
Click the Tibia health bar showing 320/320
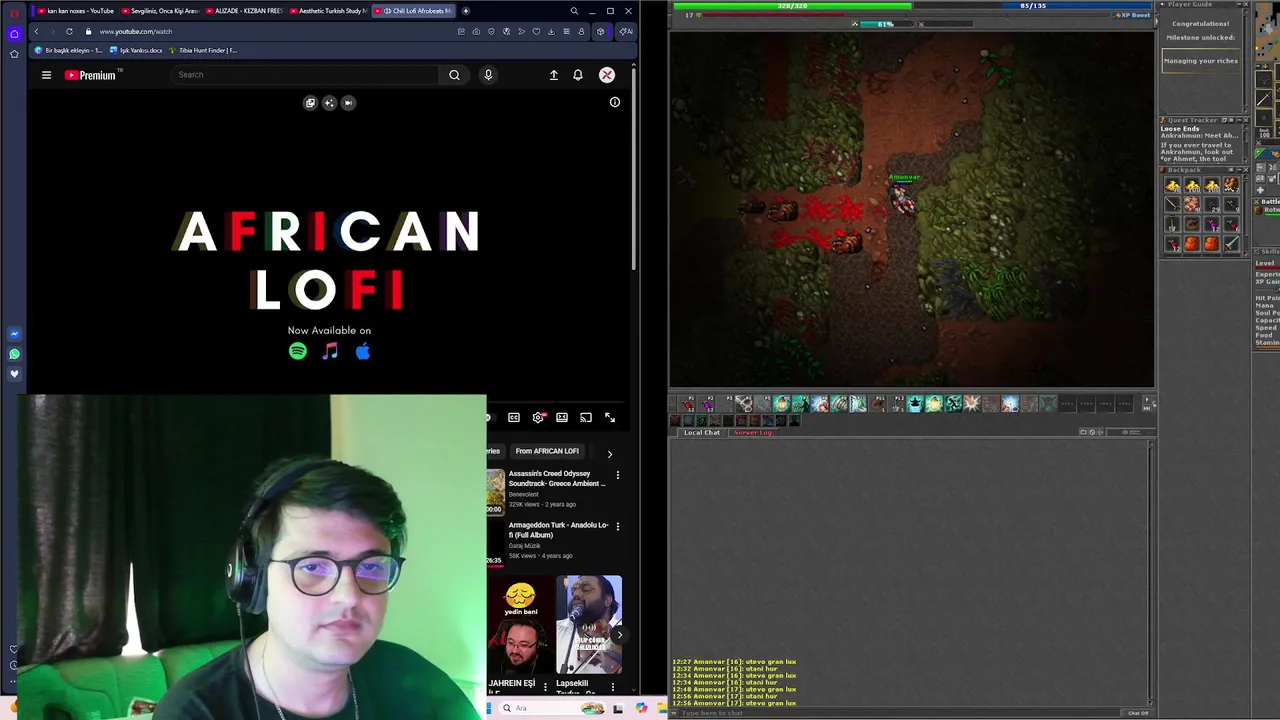[792, 6]
